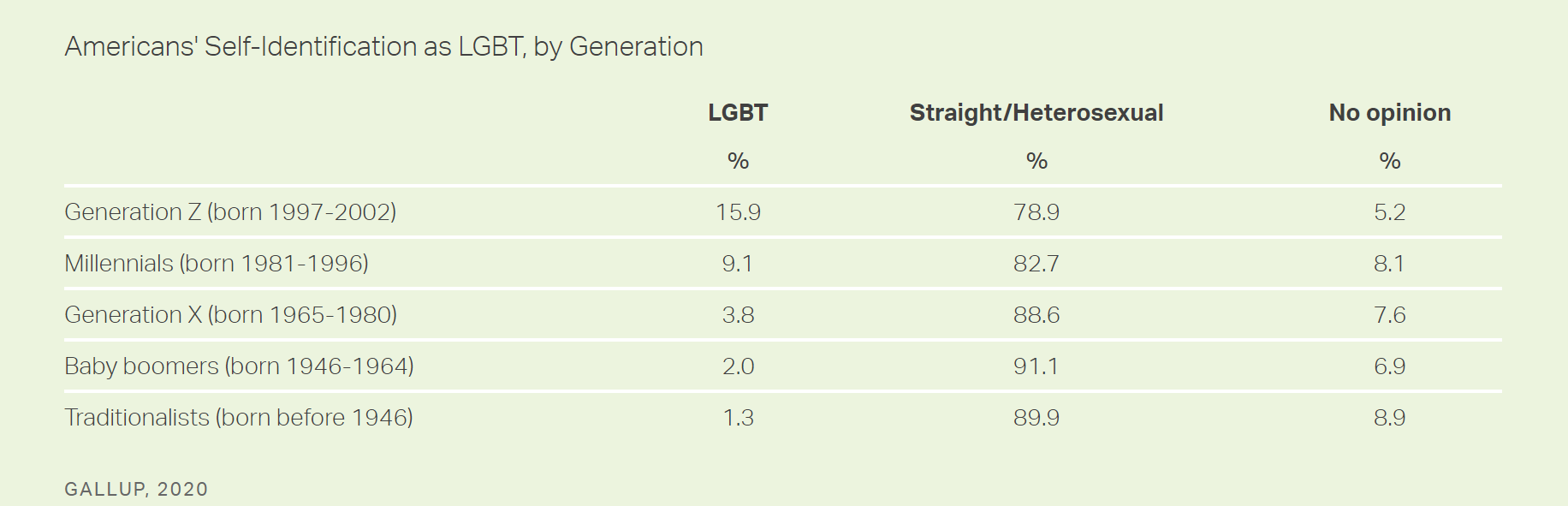The width and height of the screenshot is (1568, 506).
Task: Select the 88.6 value for Generation X
Action: [x=1036, y=314]
